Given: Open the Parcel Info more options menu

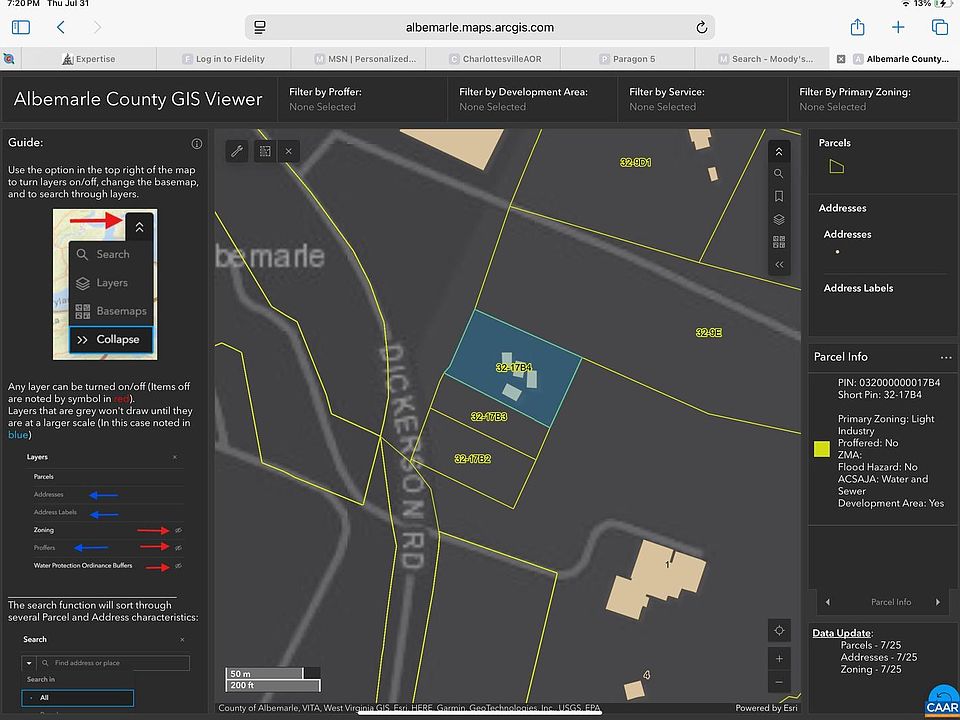Looking at the screenshot, I should 945,357.
